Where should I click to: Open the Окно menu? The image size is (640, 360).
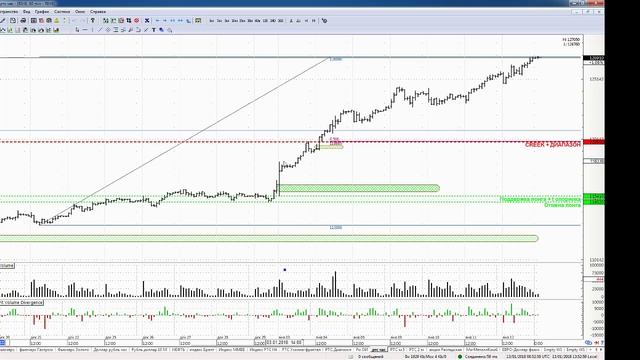click(x=80, y=12)
